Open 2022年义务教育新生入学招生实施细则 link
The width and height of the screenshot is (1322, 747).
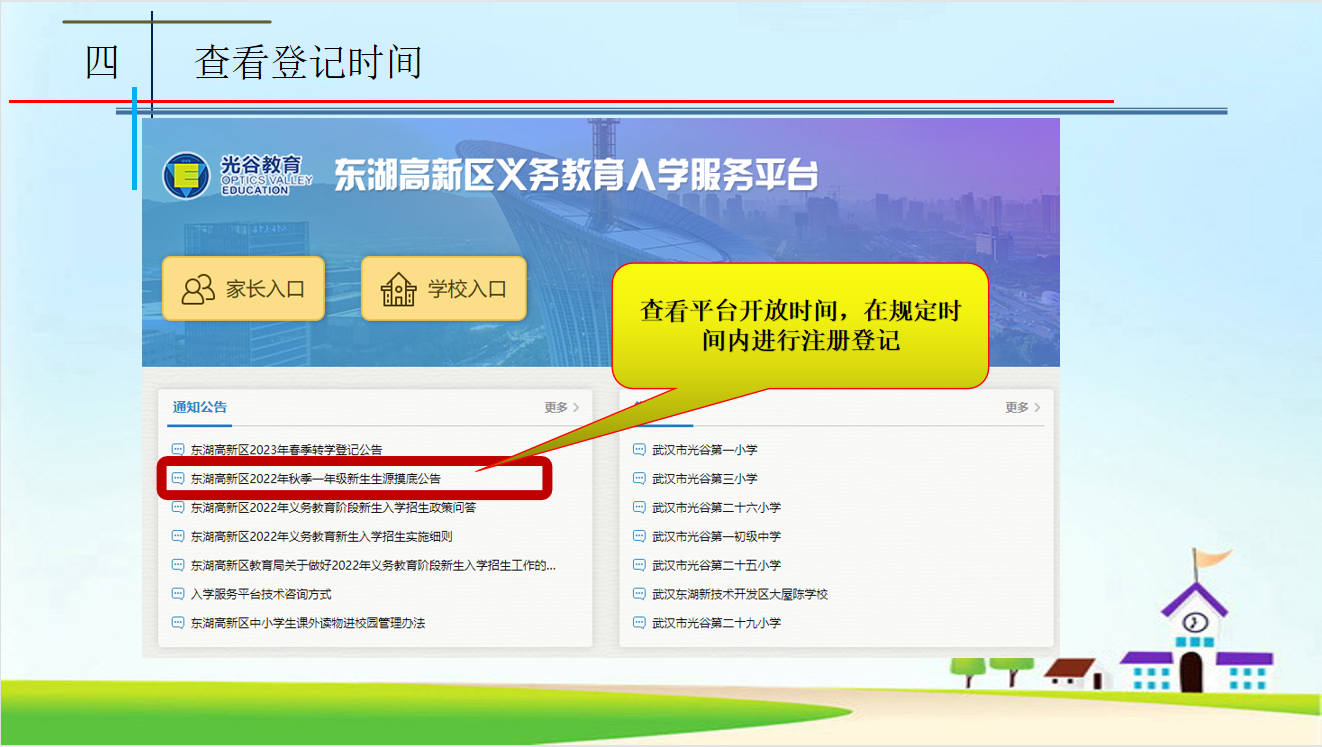click(321, 537)
